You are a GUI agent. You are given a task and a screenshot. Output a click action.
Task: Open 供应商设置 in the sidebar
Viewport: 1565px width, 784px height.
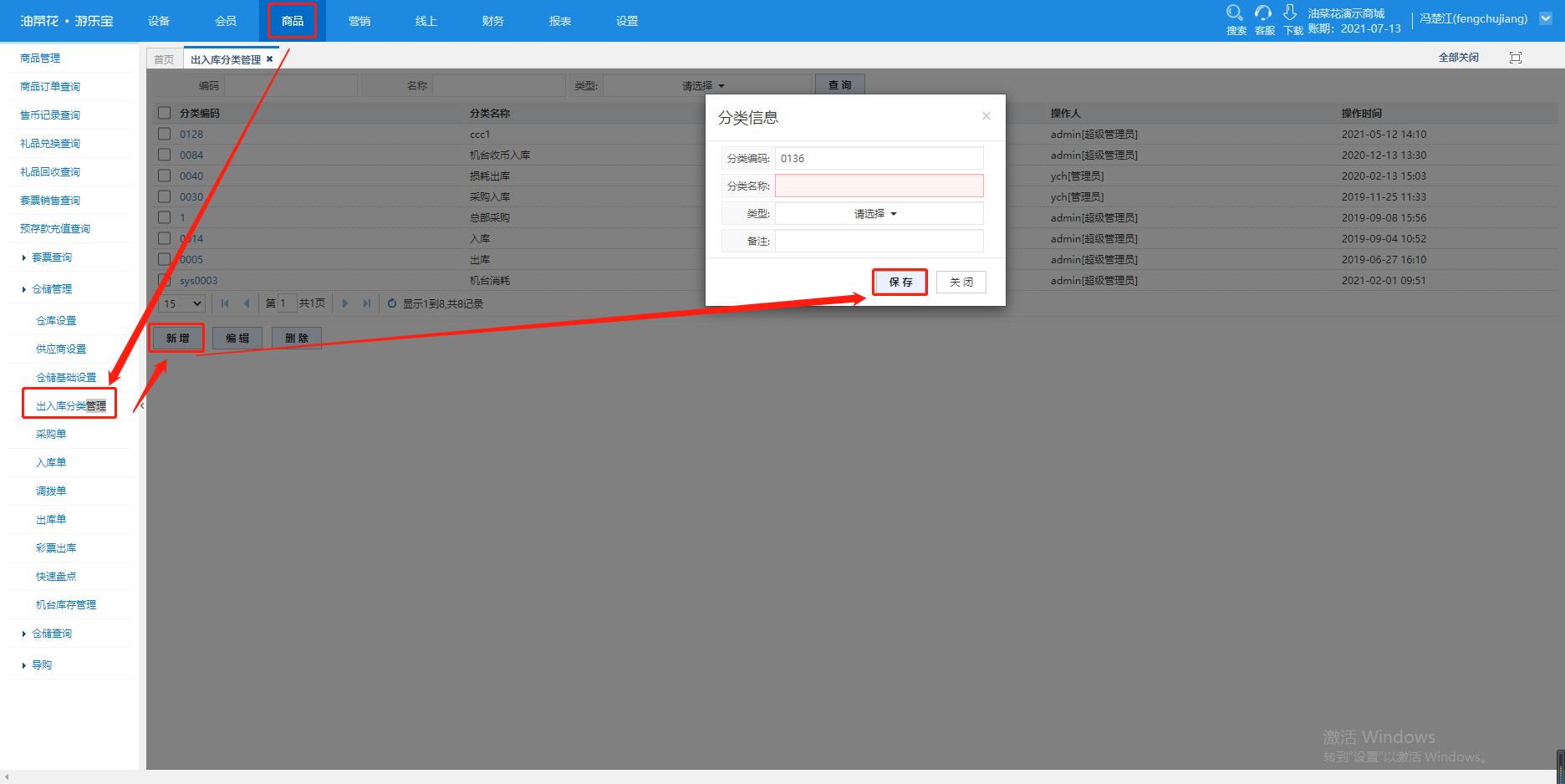61,349
